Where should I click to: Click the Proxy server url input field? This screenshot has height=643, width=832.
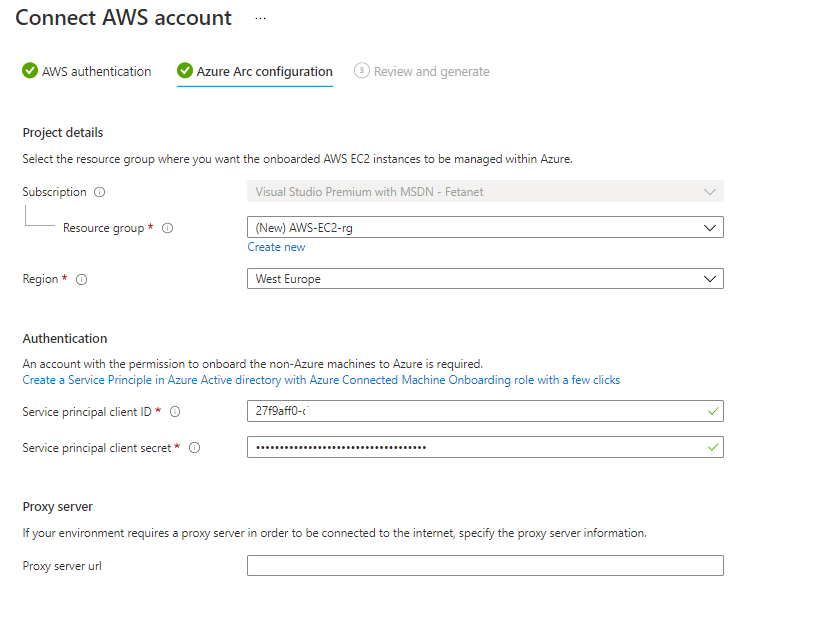click(485, 566)
